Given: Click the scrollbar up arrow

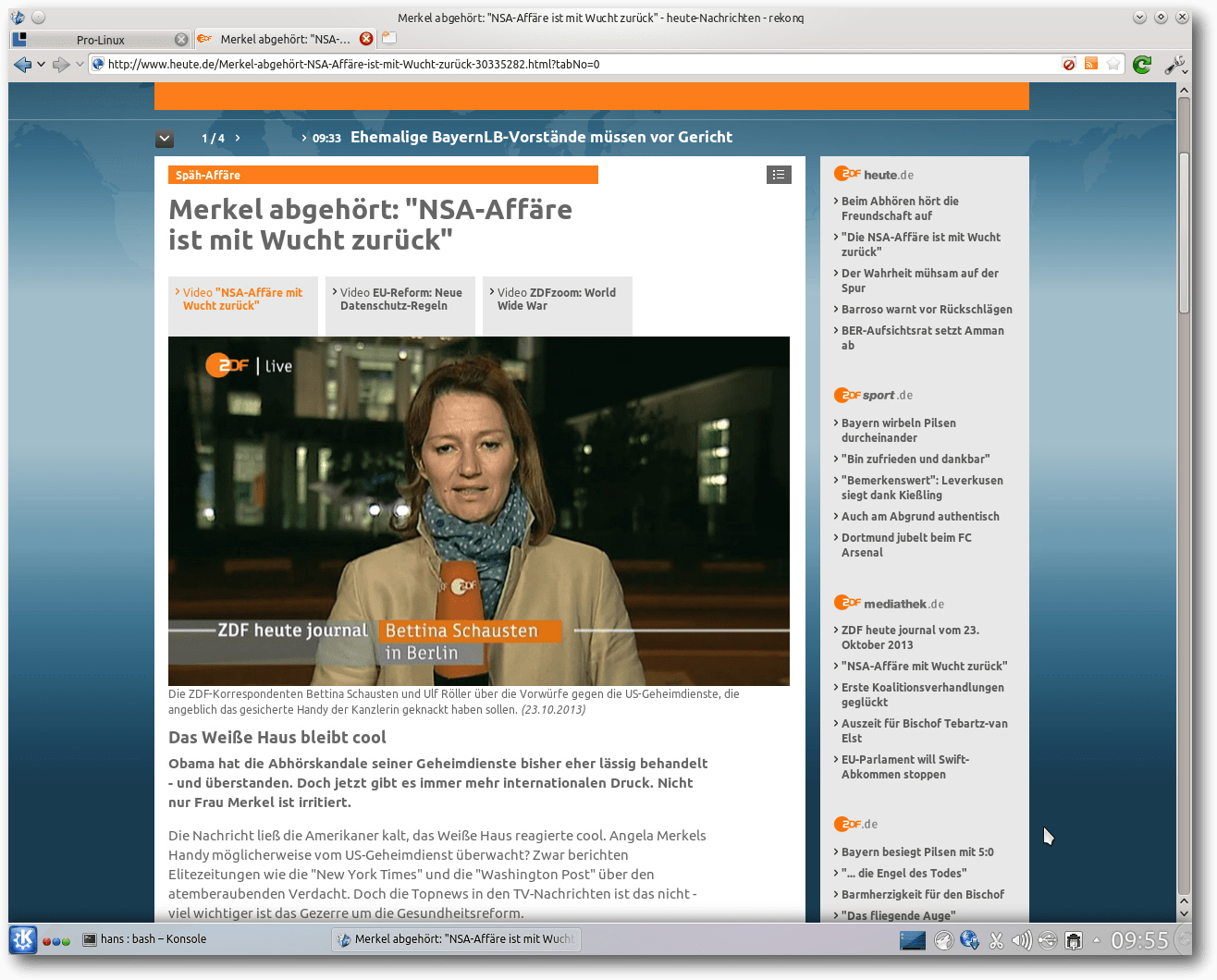Looking at the screenshot, I should click(x=1184, y=90).
